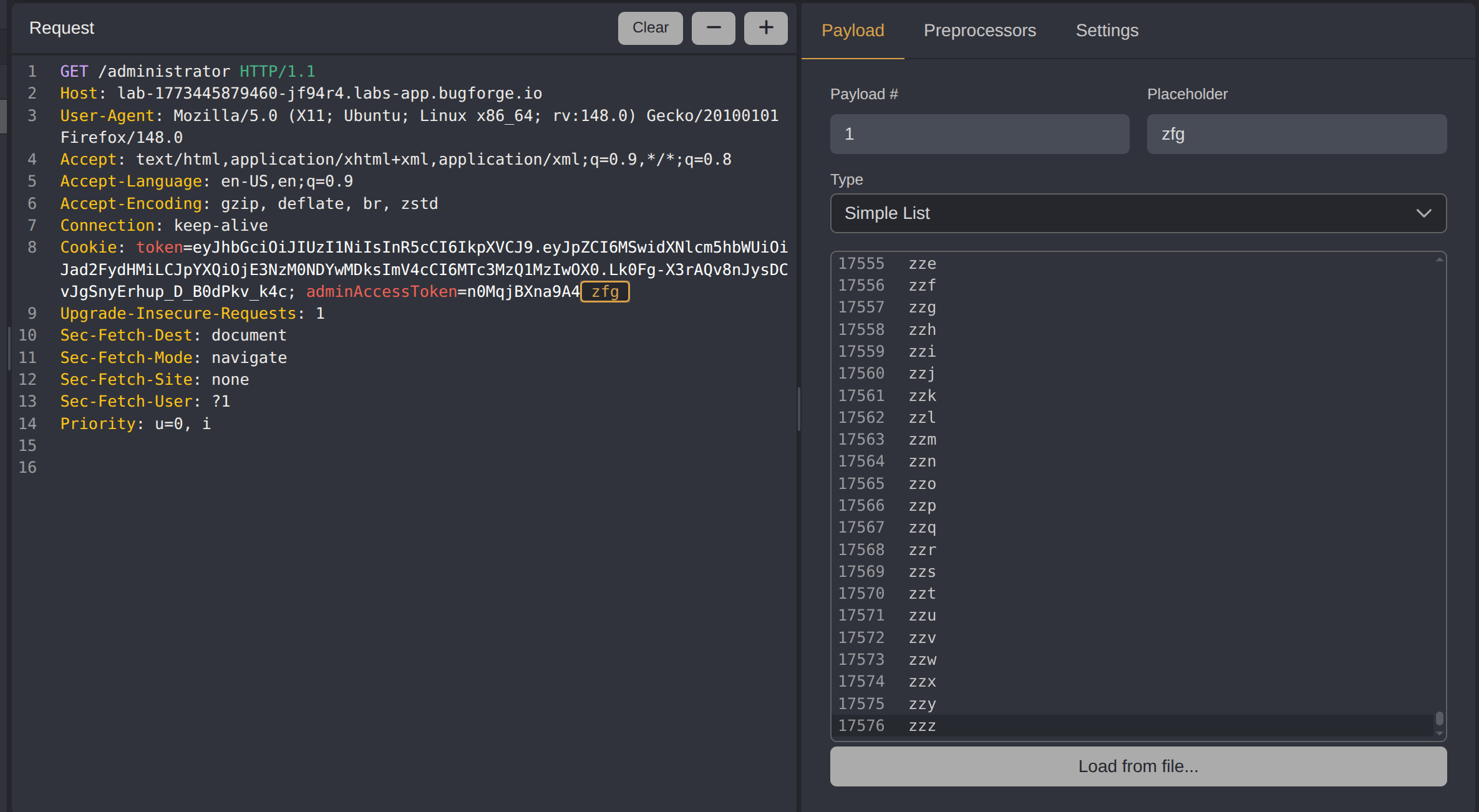Focus the Payload # input field

pyautogui.click(x=979, y=133)
